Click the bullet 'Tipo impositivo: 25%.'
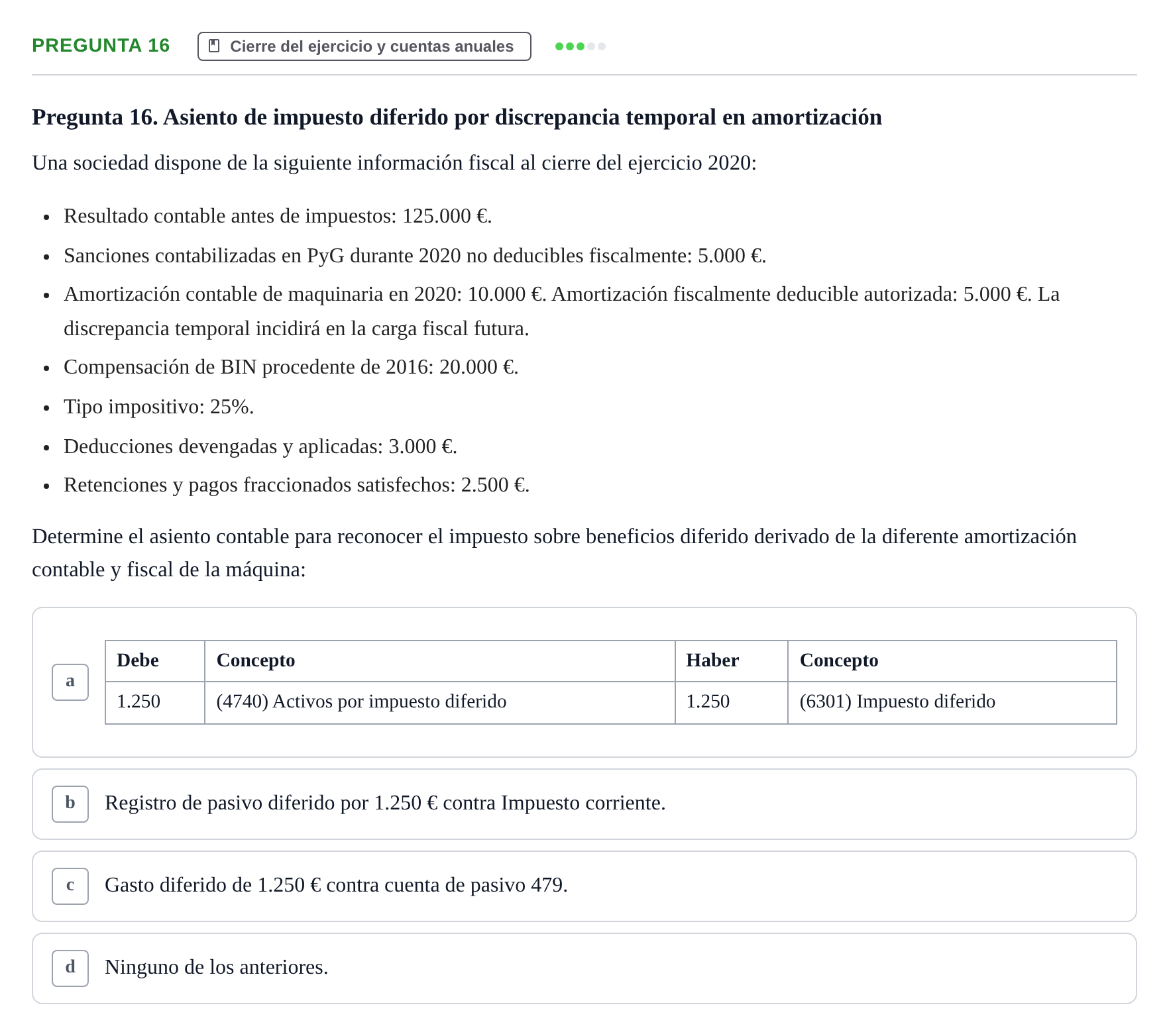The image size is (1169, 1036). pos(159,407)
